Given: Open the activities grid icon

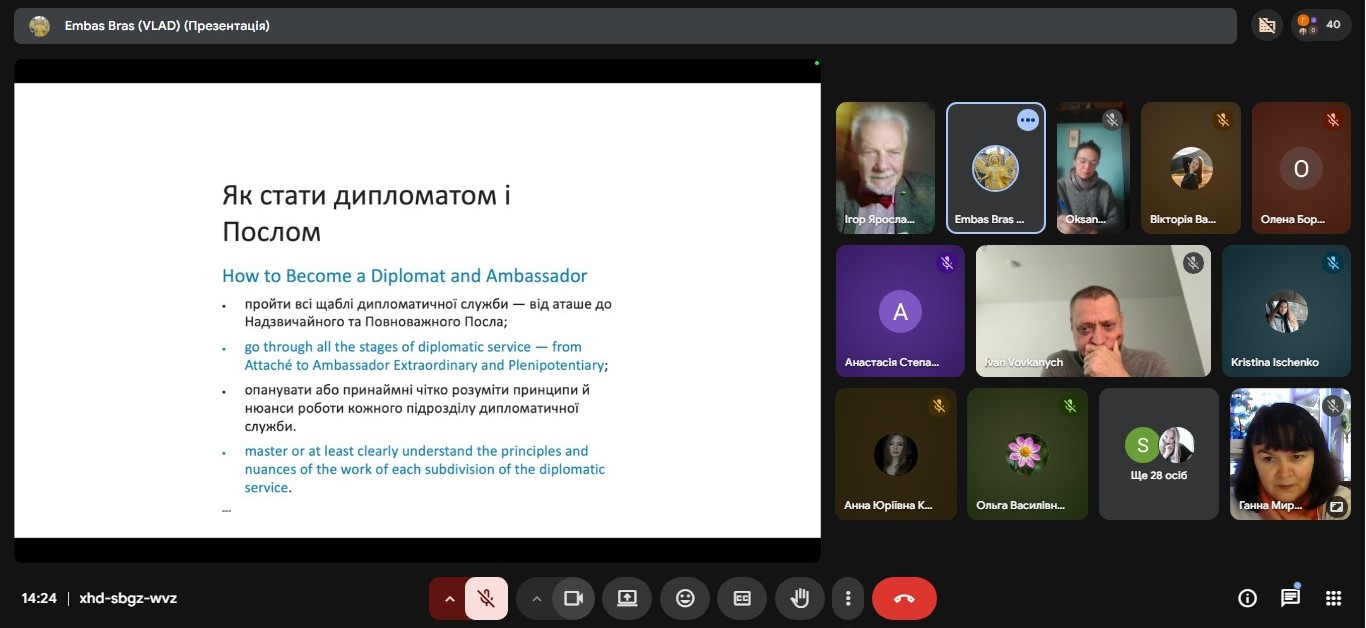Looking at the screenshot, I should tap(1333, 598).
